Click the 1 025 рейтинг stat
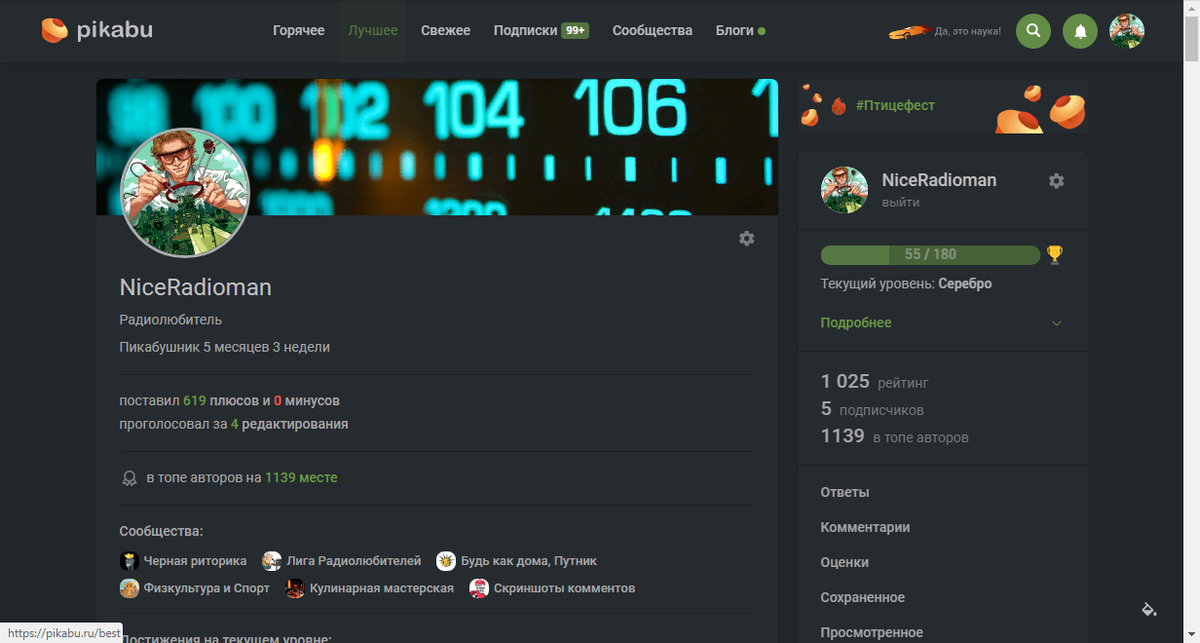 point(875,382)
